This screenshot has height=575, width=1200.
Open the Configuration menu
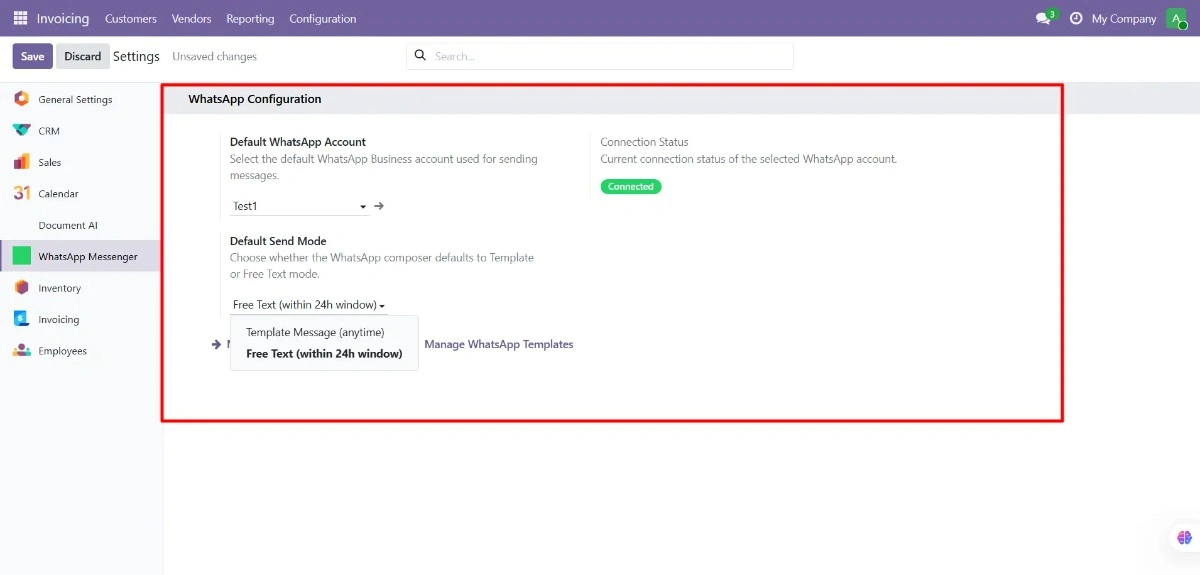point(322,18)
